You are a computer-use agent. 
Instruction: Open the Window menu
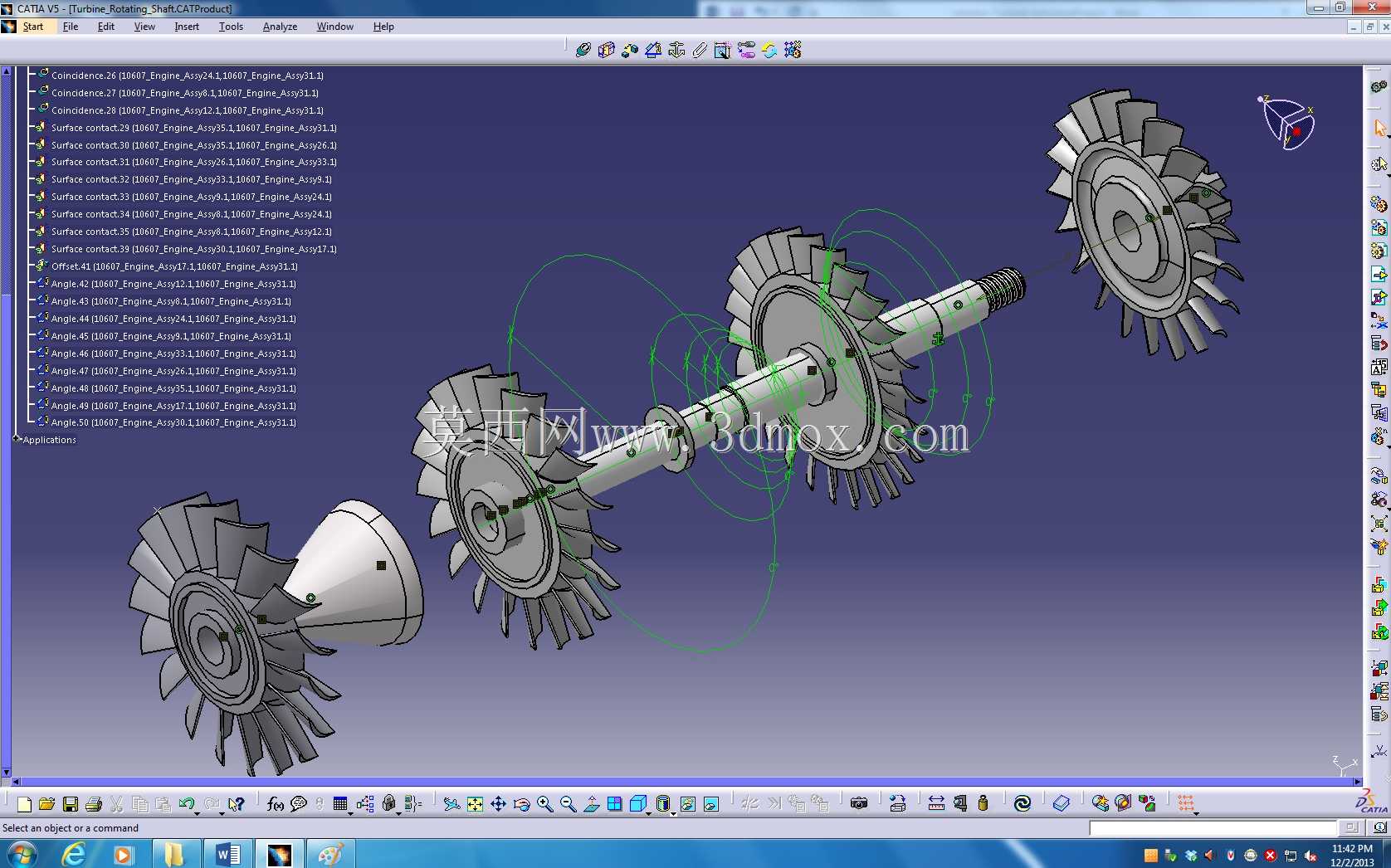pyautogui.click(x=334, y=27)
